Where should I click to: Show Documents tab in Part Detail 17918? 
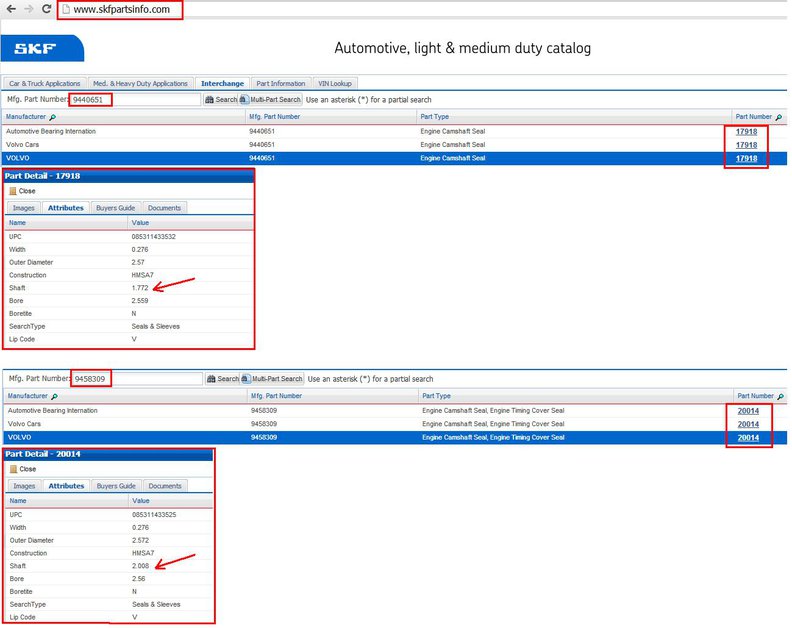point(164,208)
